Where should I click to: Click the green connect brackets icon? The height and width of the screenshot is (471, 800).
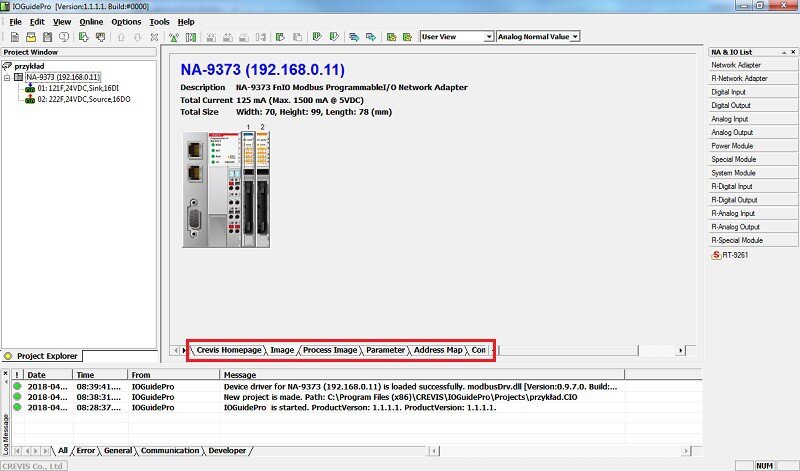[191, 37]
